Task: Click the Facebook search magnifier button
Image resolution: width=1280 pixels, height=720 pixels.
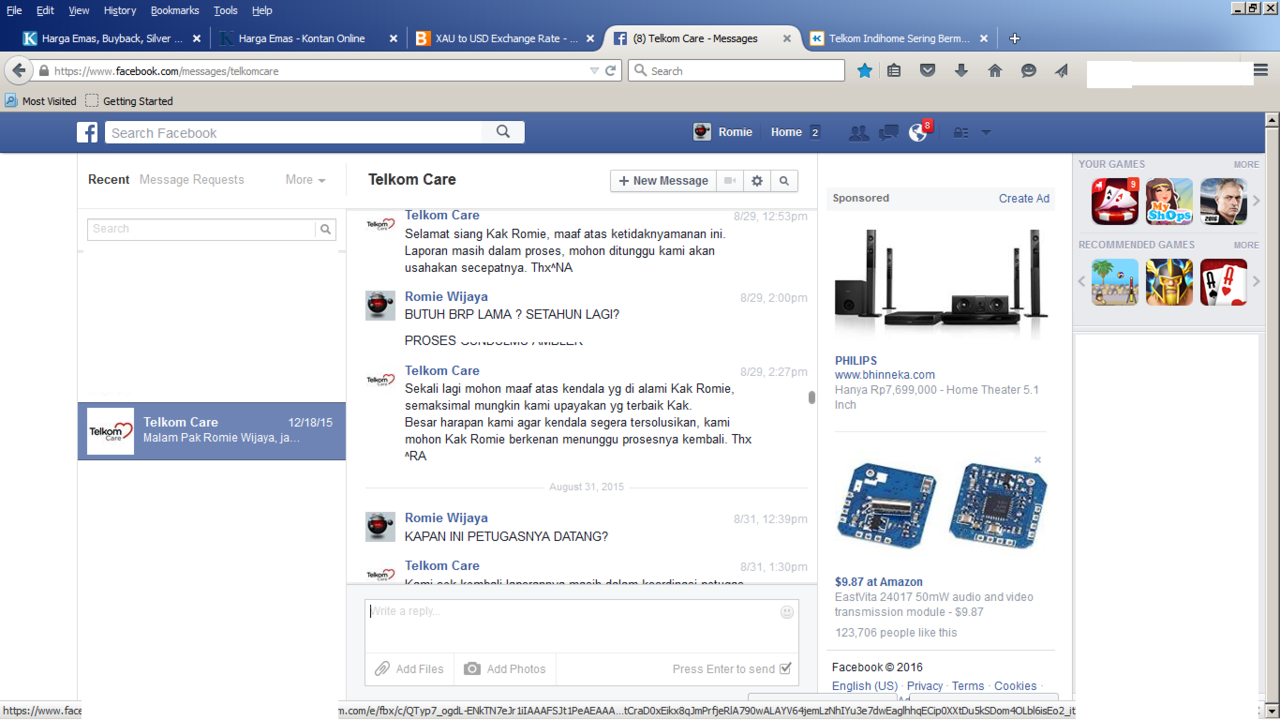Action: pyautogui.click(x=503, y=132)
